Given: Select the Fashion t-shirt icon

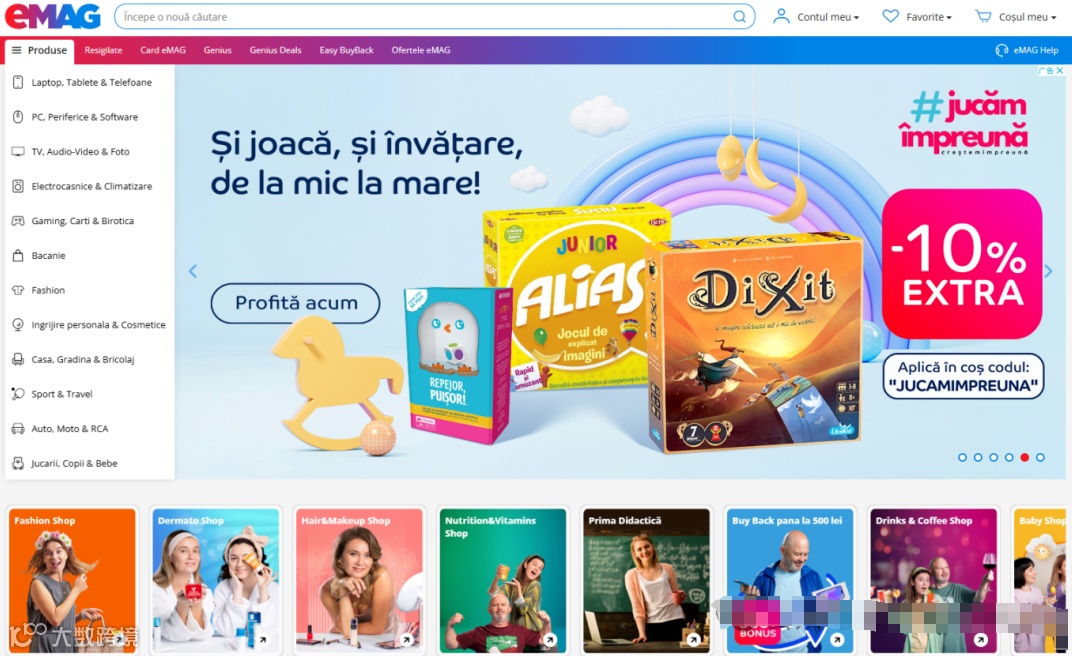Looking at the screenshot, I should 18,290.
